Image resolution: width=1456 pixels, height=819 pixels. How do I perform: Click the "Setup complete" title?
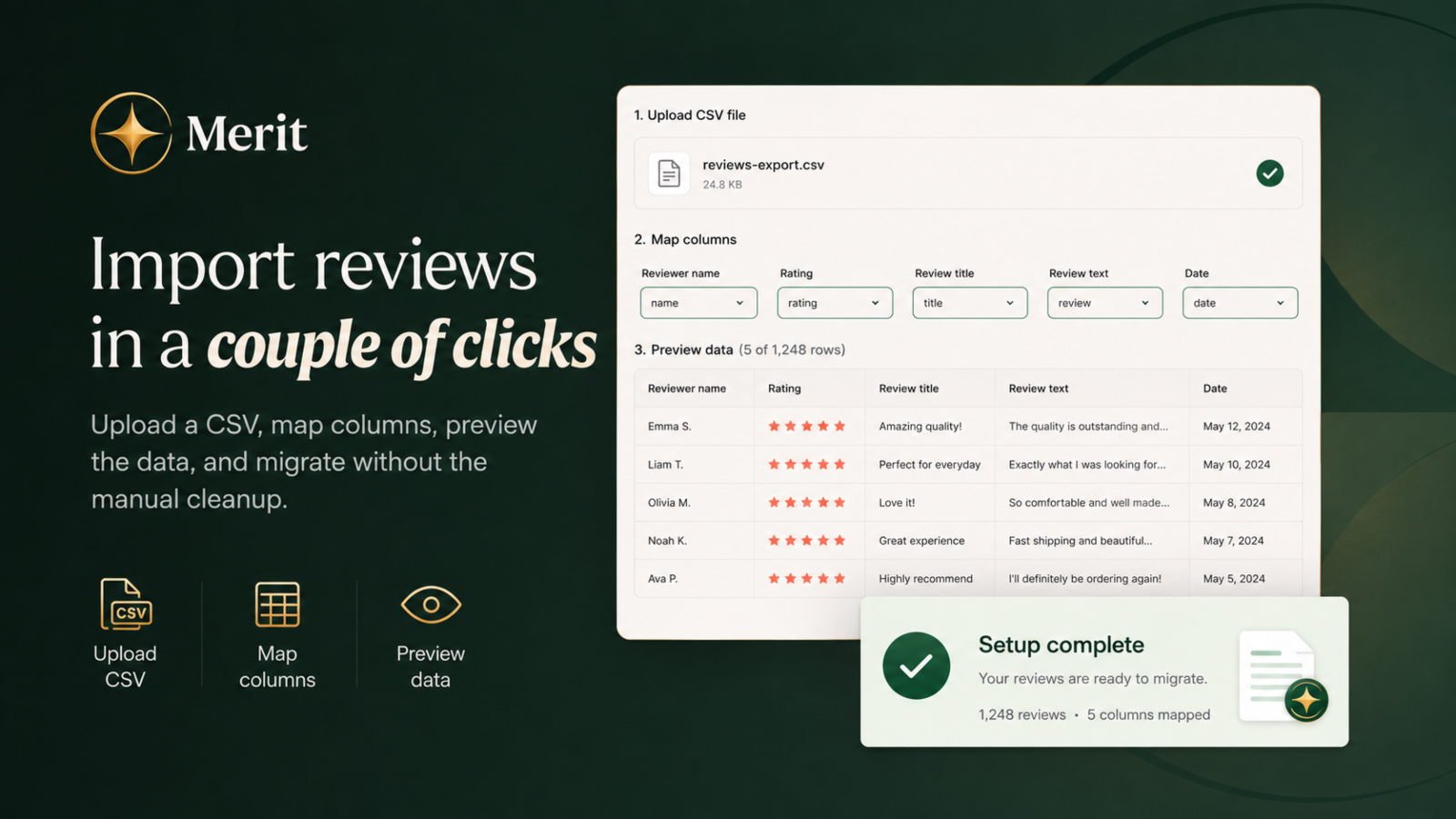(x=1061, y=645)
